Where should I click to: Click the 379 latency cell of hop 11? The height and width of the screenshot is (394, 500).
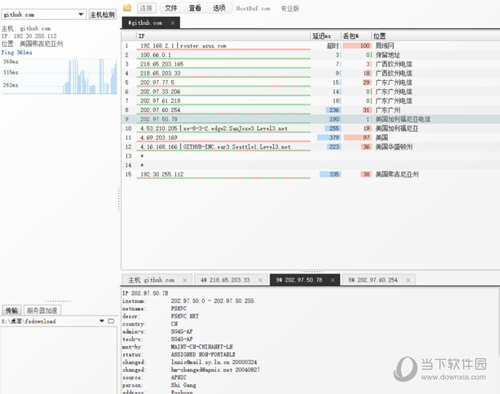pos(329,137)
